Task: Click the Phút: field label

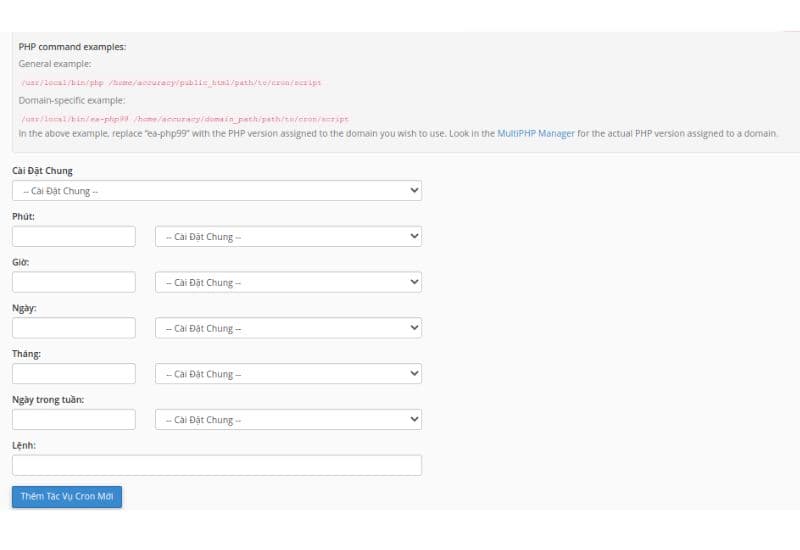Action: click(x=25, y=216)
